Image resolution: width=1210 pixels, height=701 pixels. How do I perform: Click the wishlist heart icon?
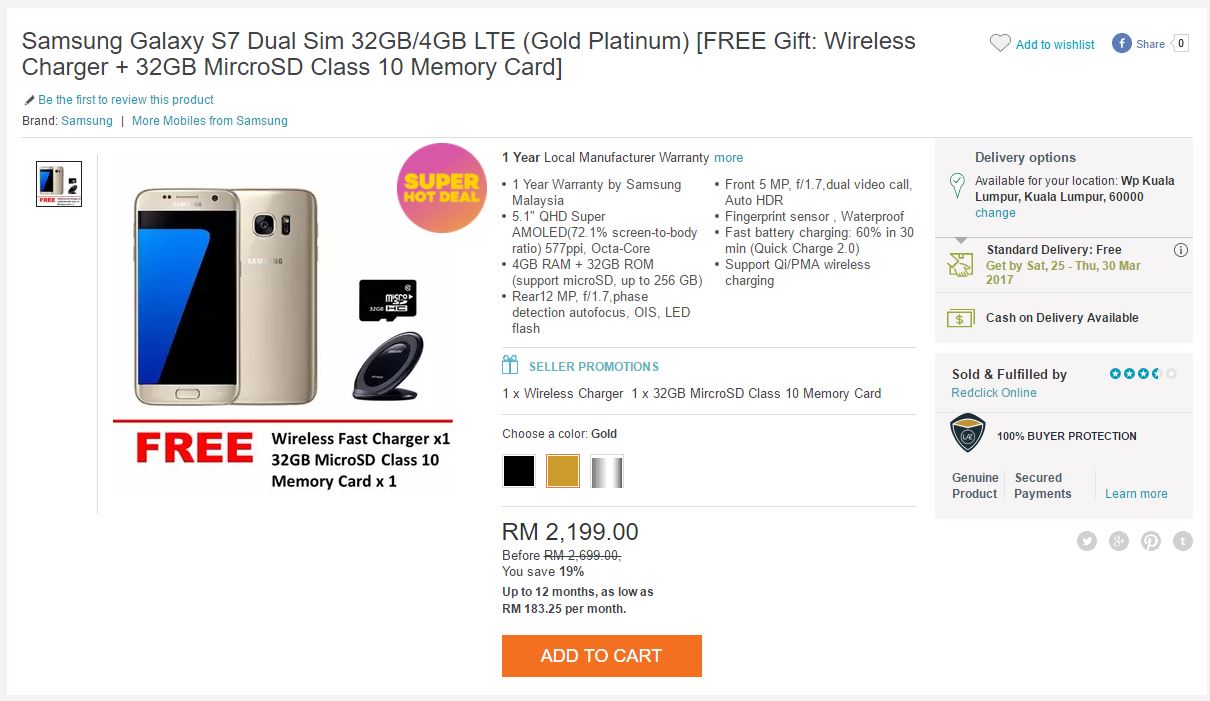(x=1000, y=43)
